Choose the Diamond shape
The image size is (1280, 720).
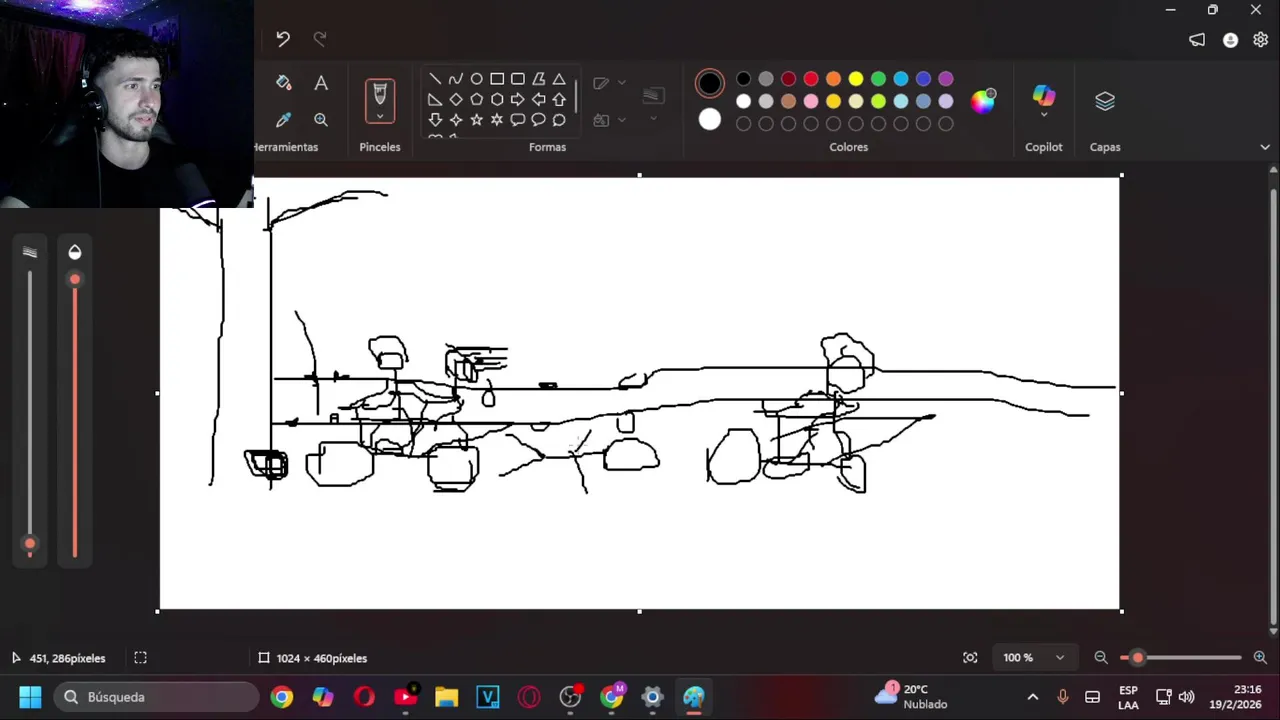456,100
